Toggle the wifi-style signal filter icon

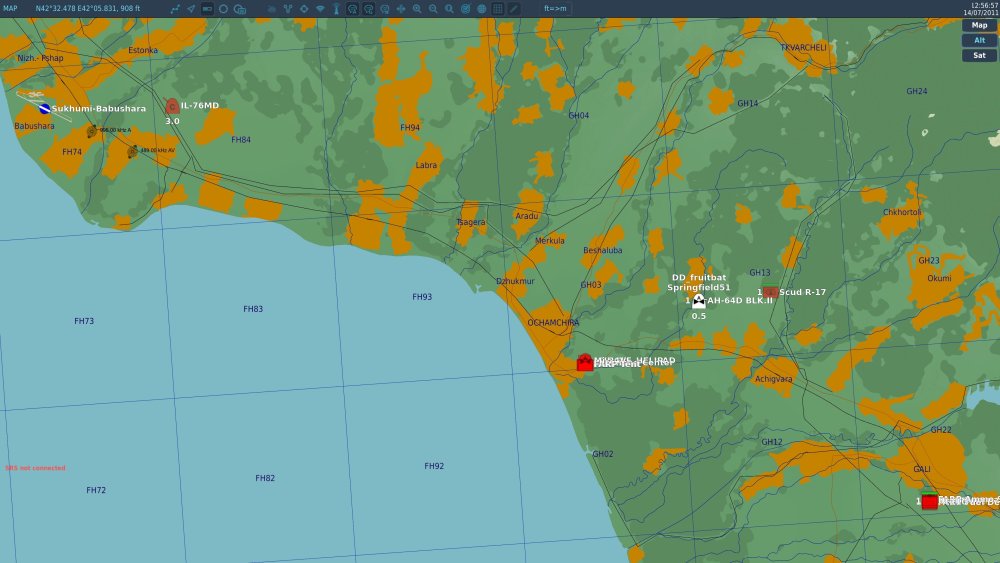click(319, 8)
